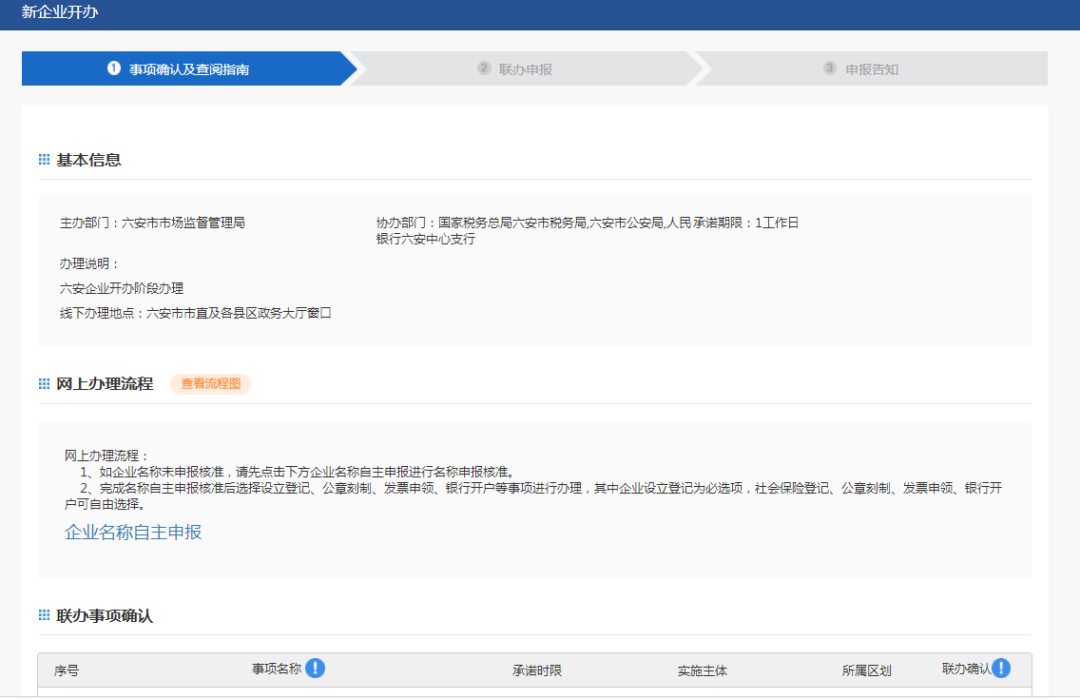Click the 实施主体 column header
Screen dimensions: 1080x699
click(x=702, y=670)
